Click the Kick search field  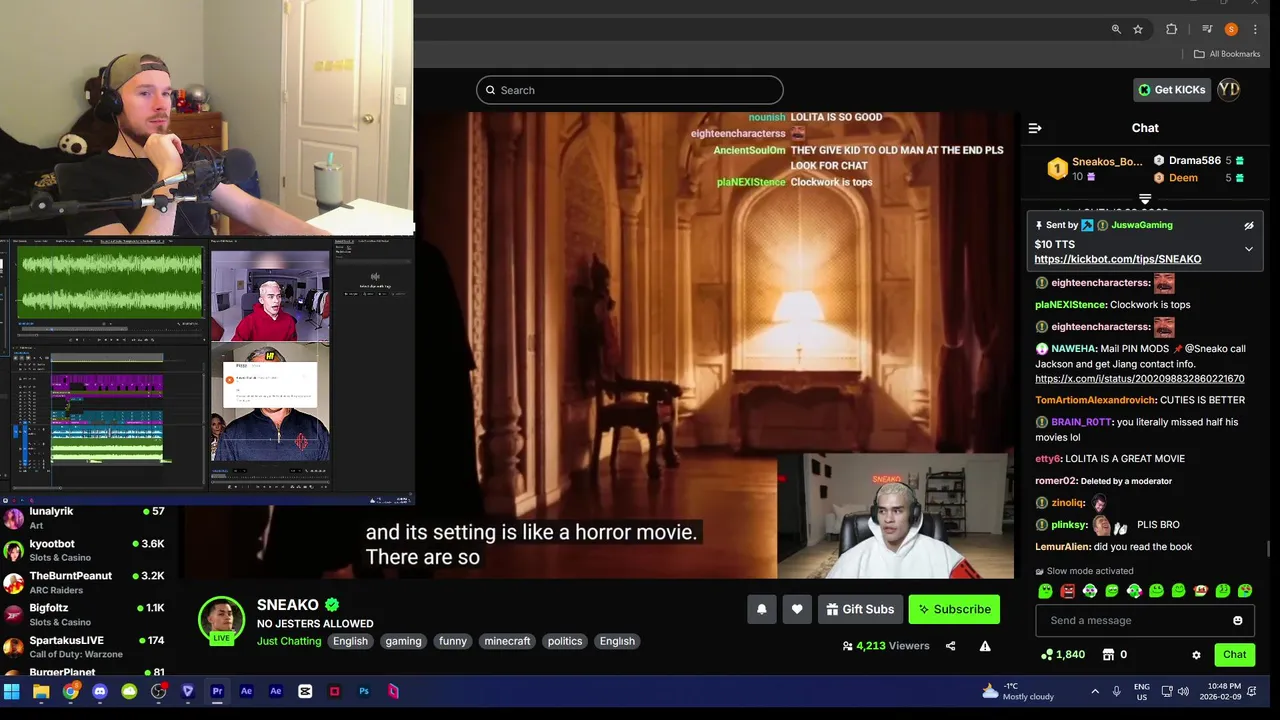click(x=629, y=90)
